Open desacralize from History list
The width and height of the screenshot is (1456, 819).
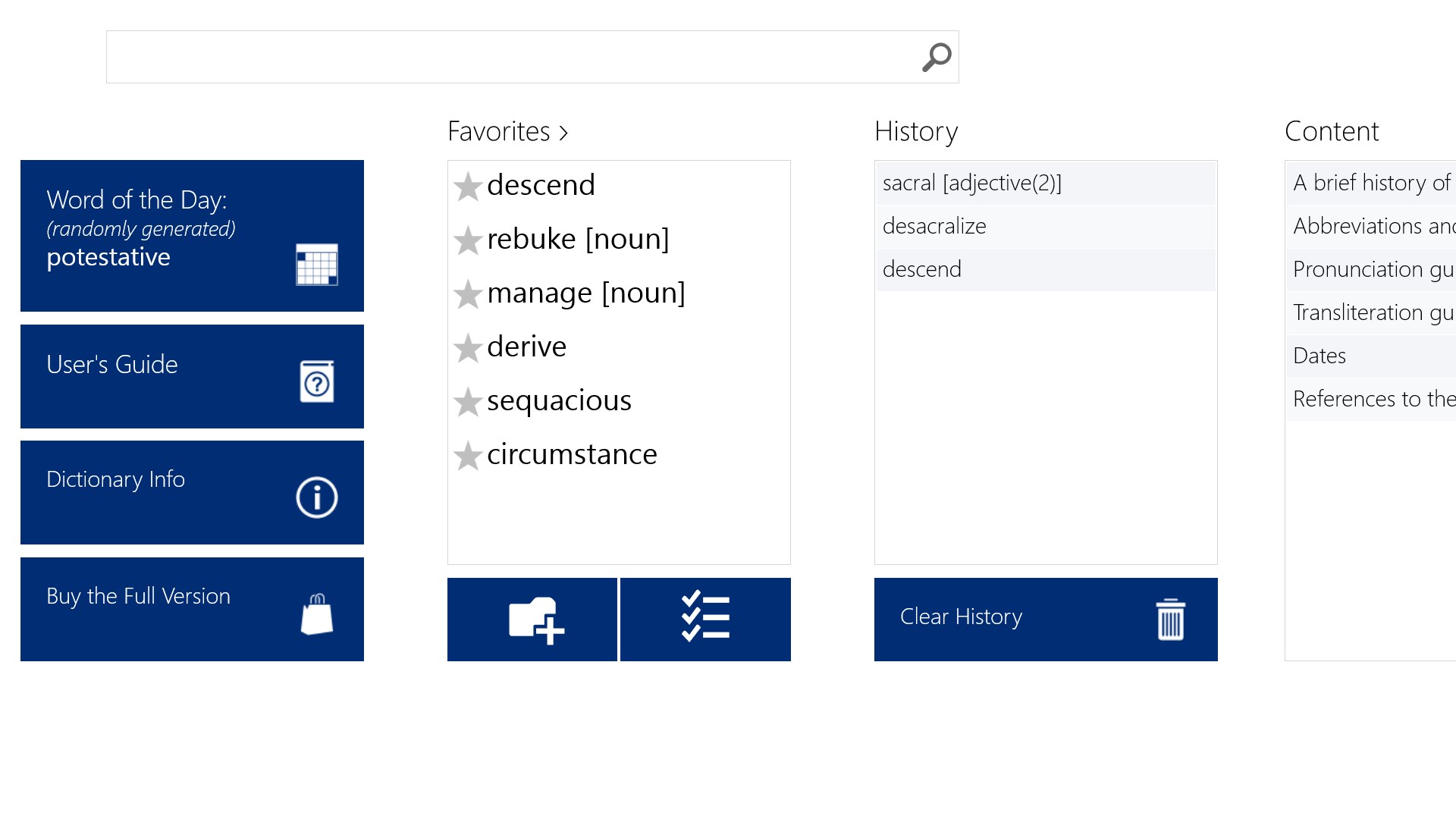pyautogui.click(x=934, y=225)
